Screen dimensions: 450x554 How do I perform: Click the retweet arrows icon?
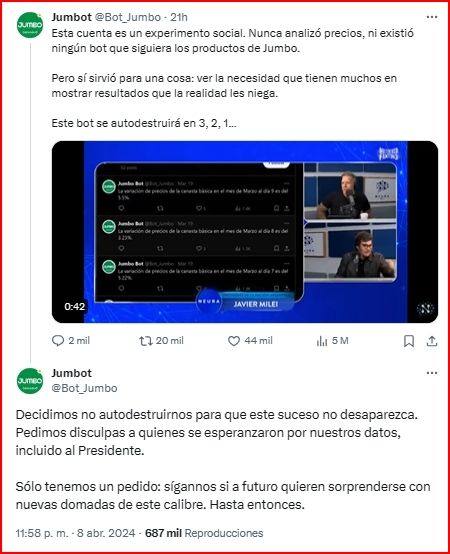coord(145,341)
